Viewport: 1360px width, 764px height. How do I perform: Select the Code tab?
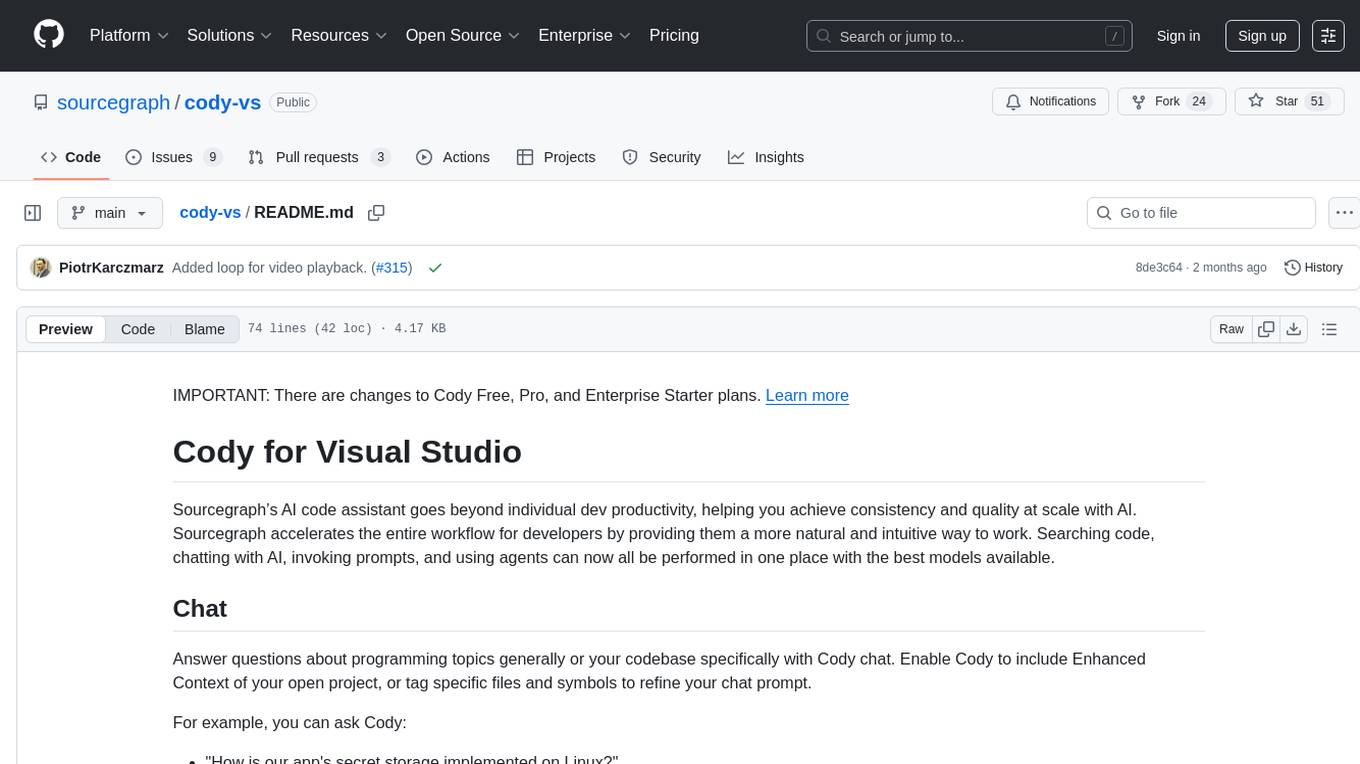(x=71, y=157)
